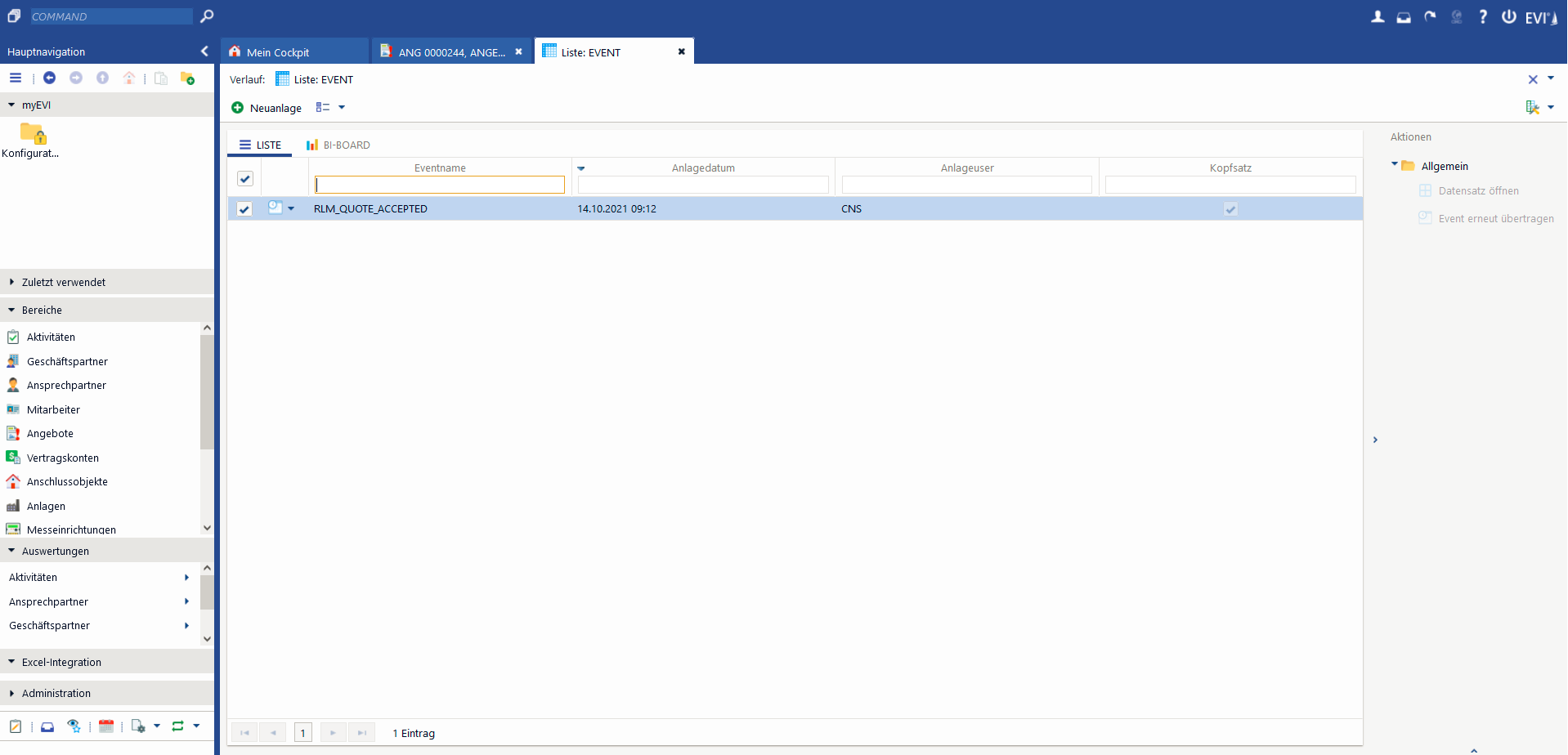This screenshot has height=755, width=1568.
Task: Open the calendar icon in bottom toolbar
Action: pos(106,726)
